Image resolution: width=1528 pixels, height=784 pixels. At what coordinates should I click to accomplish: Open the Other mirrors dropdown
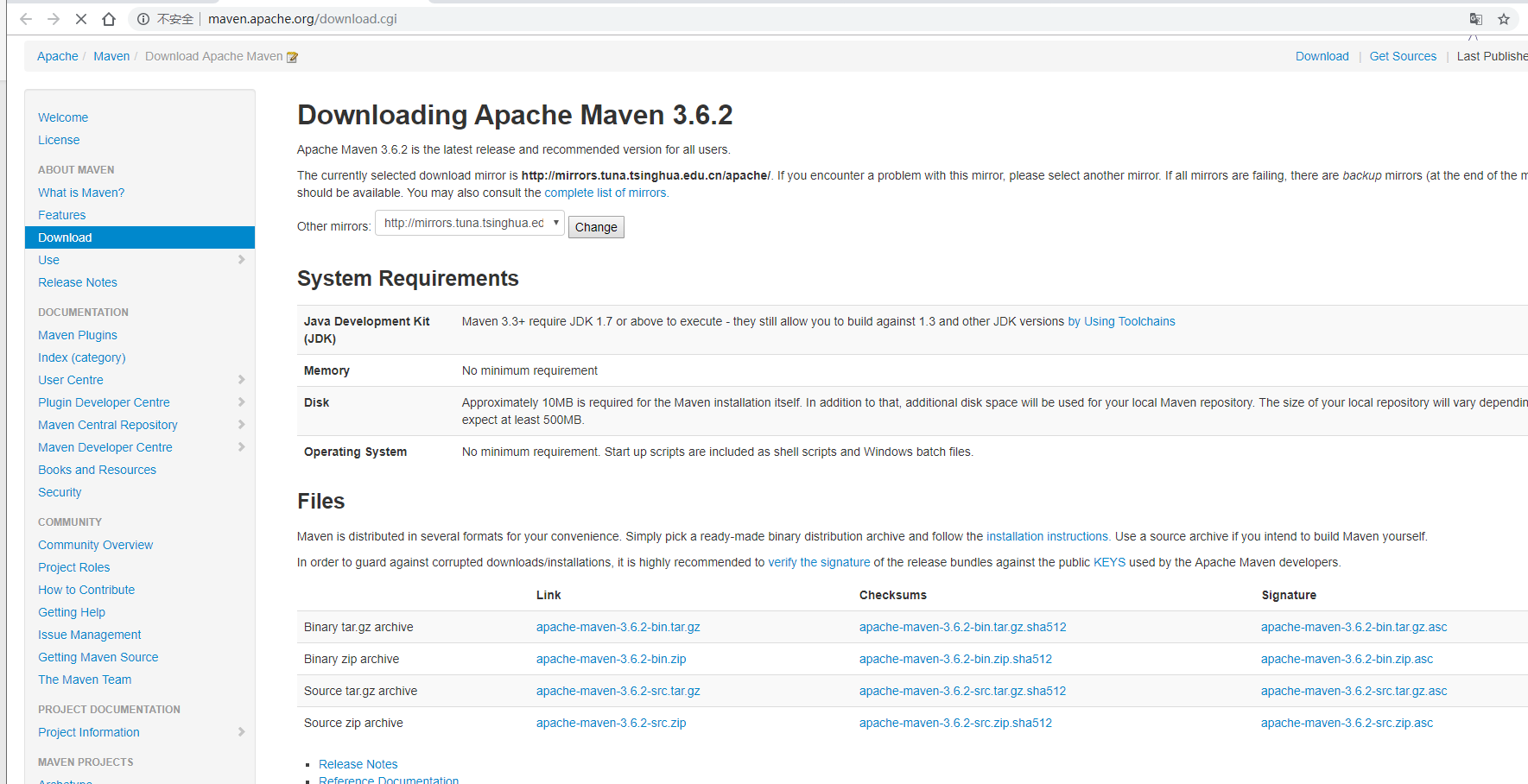click(470, 224)
